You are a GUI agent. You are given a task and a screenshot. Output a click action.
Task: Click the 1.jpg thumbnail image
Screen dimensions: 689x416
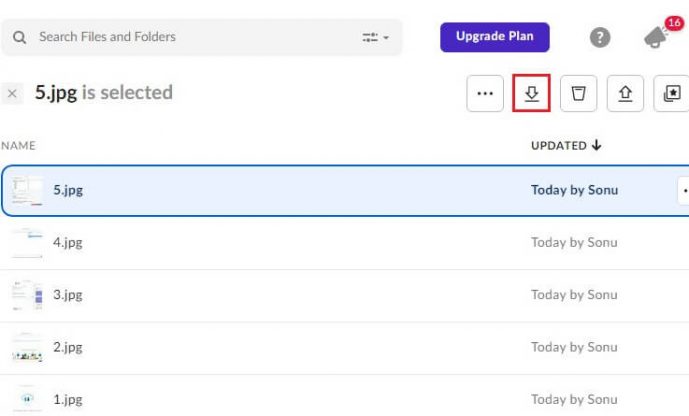pos(26,398)
